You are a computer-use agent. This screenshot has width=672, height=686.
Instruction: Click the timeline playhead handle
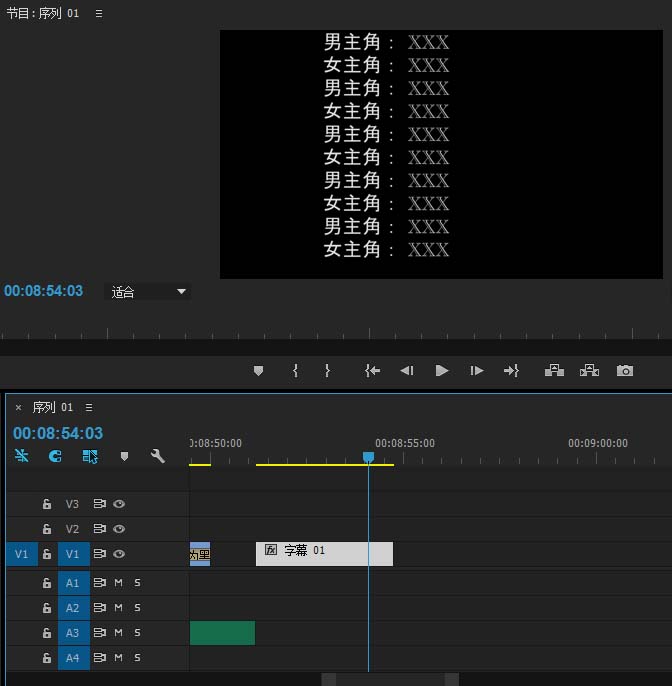(368, 457)
